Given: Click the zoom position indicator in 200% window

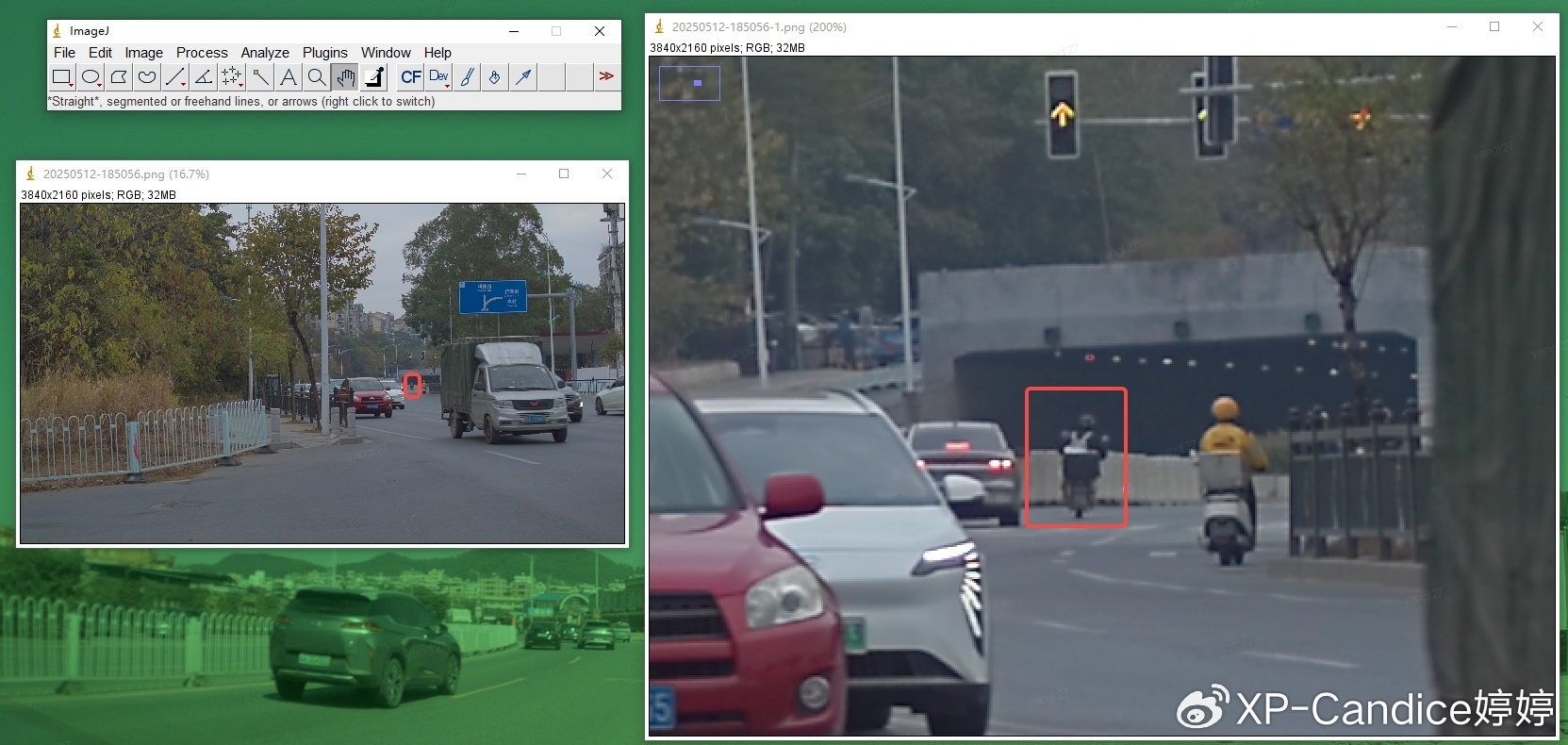Looking at the screenshot, I should [690, 83].
